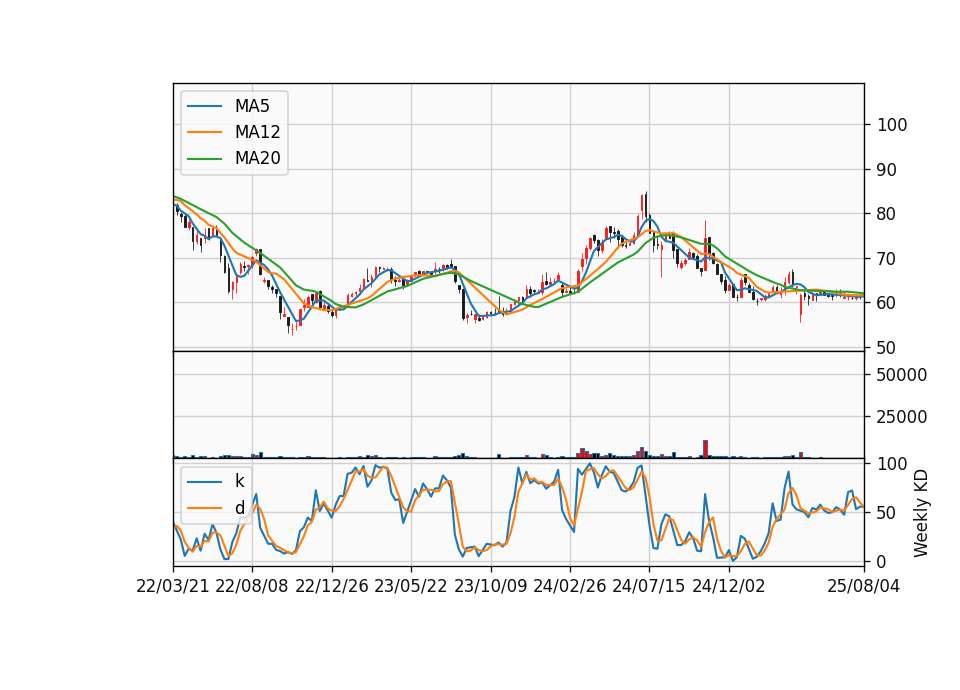The image size is (960, 690).
Task: Click the d legend label
Action: pos(239,508)
